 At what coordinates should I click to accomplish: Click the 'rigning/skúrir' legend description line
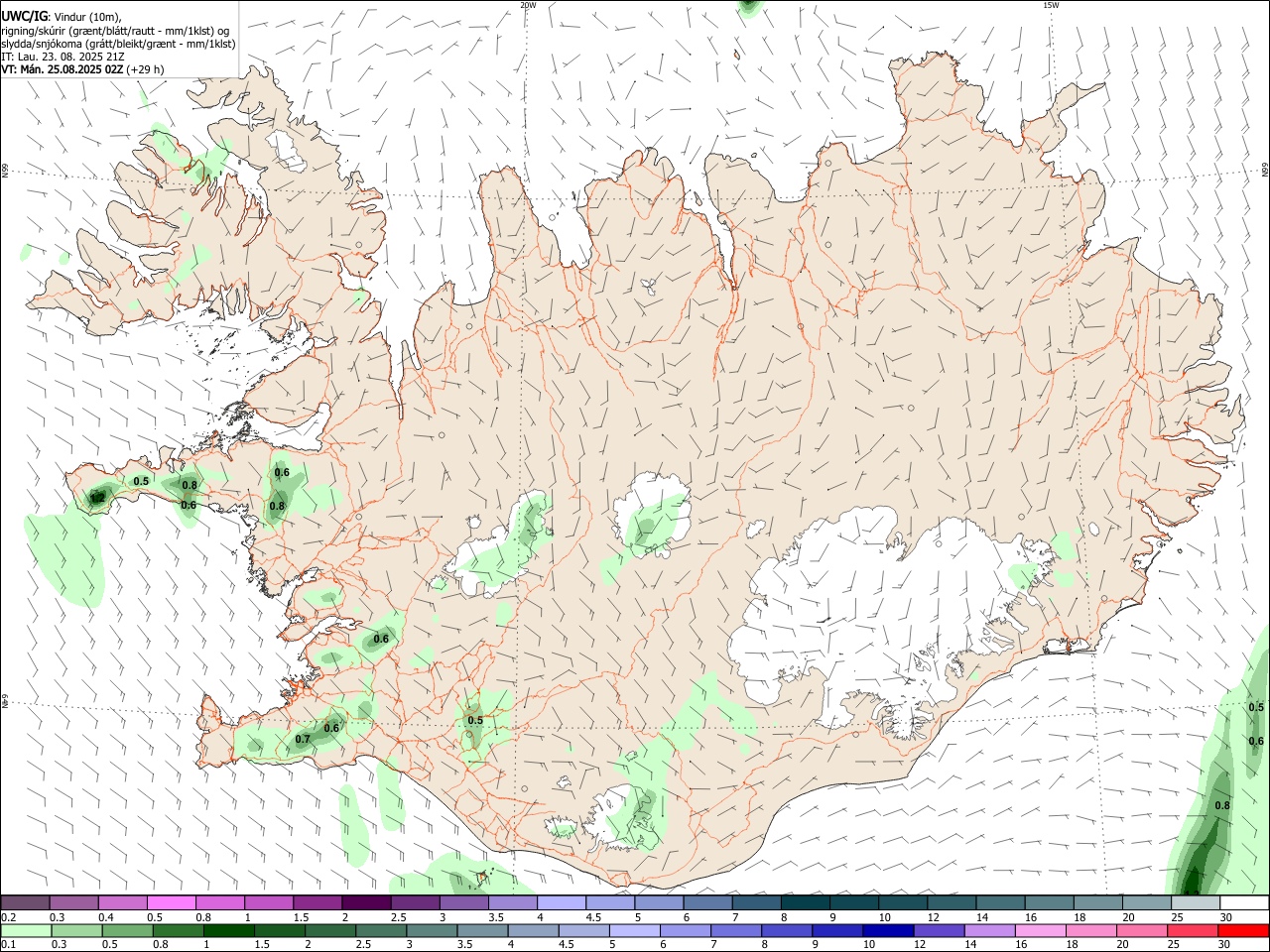click(115, 31)
